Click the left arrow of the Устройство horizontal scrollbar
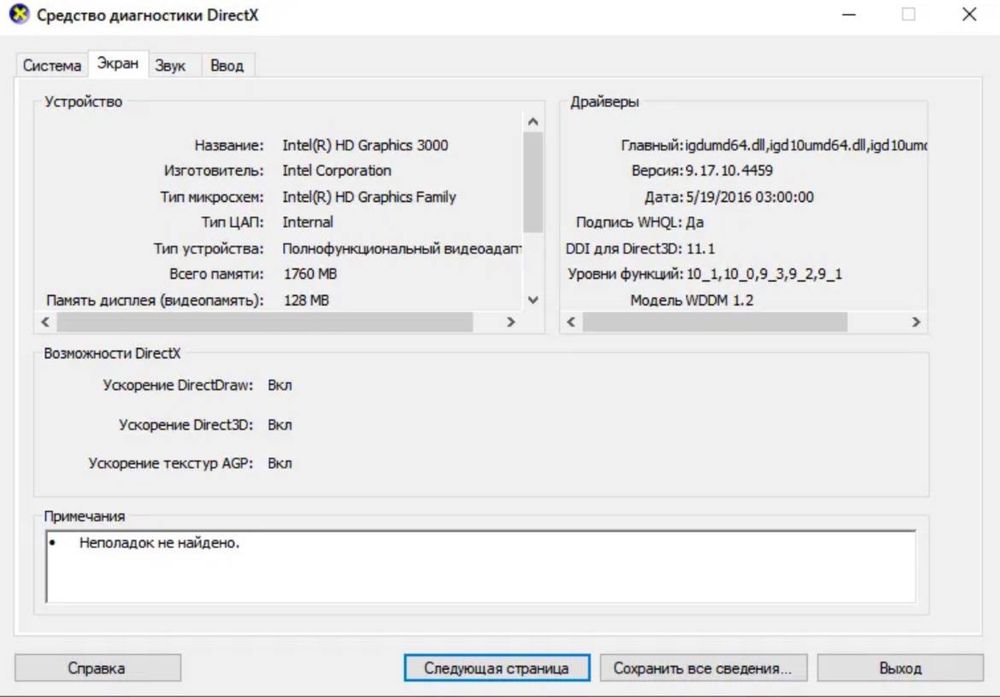Viewport: 1000px width, 697px height. click(45, 322)
